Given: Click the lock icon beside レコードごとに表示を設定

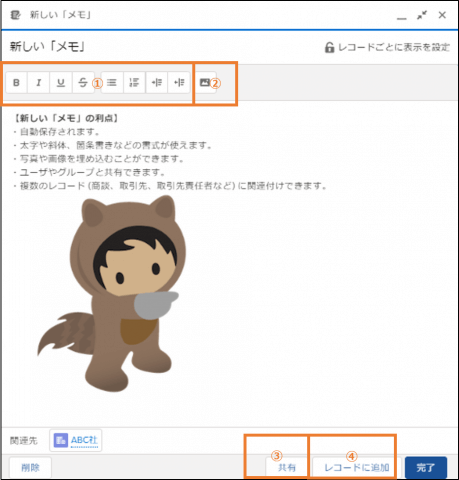Looking at the screenshot, I should pos(329,47).
